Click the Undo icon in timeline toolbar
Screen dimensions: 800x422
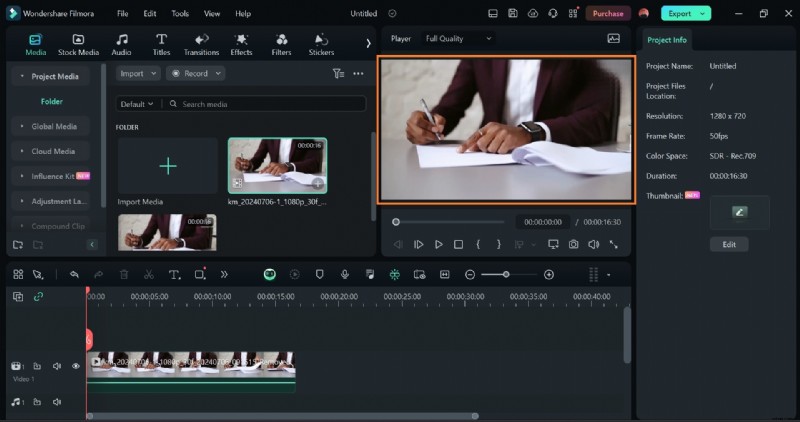tap(74, 275)
